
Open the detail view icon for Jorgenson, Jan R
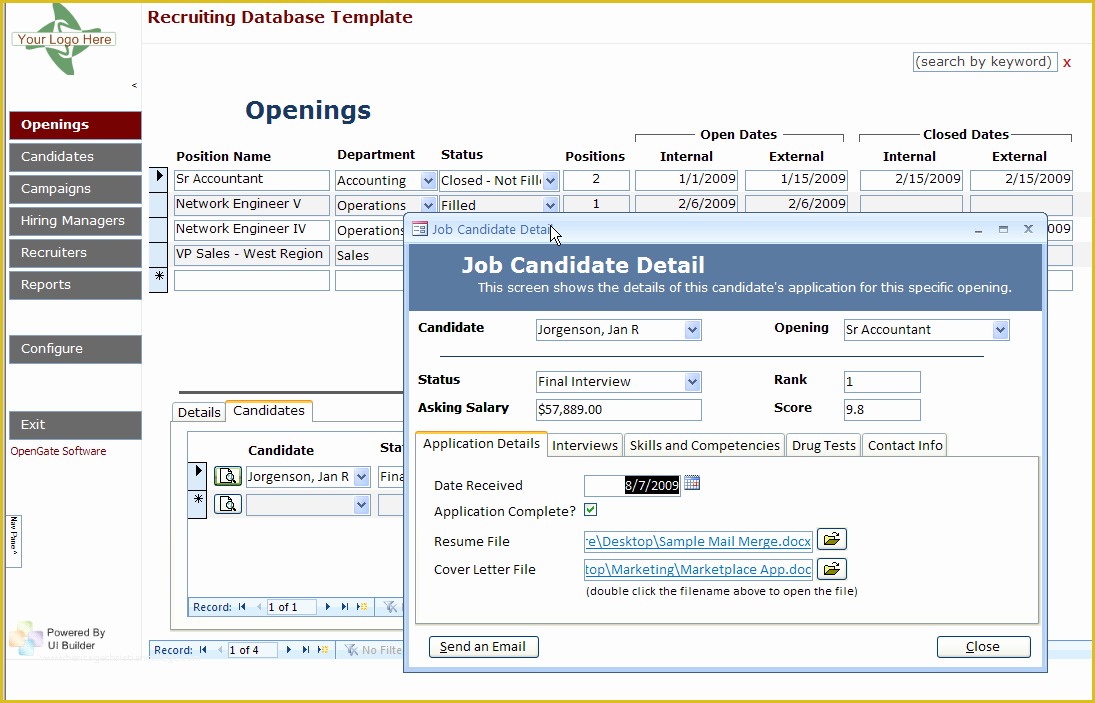[228, 476]
